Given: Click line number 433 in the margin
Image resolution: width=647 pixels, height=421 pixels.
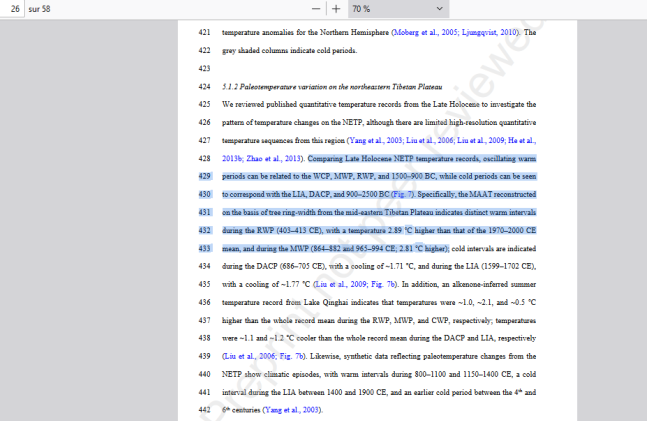Looking at the screenshot, I should (204, 248).
